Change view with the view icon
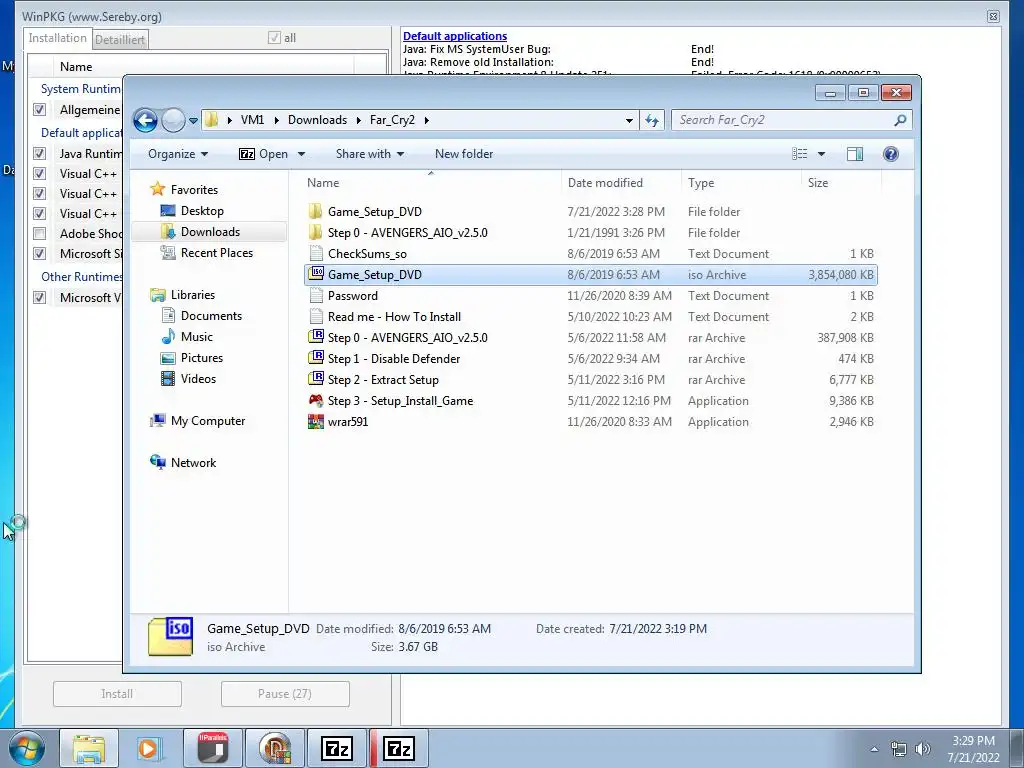Screen dimensions: 1024x768 point(799,154)
